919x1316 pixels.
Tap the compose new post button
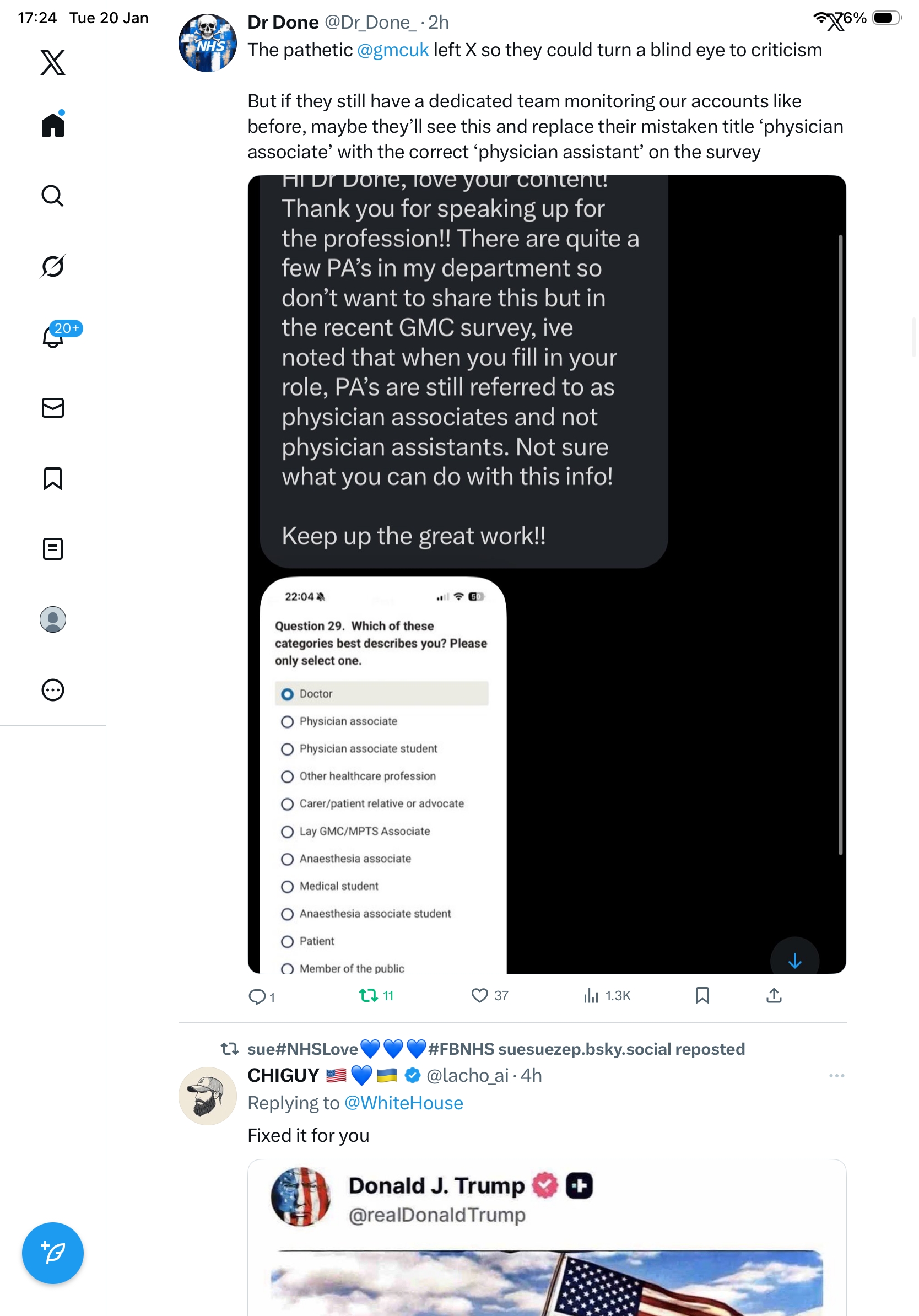tap(53, 1253)
